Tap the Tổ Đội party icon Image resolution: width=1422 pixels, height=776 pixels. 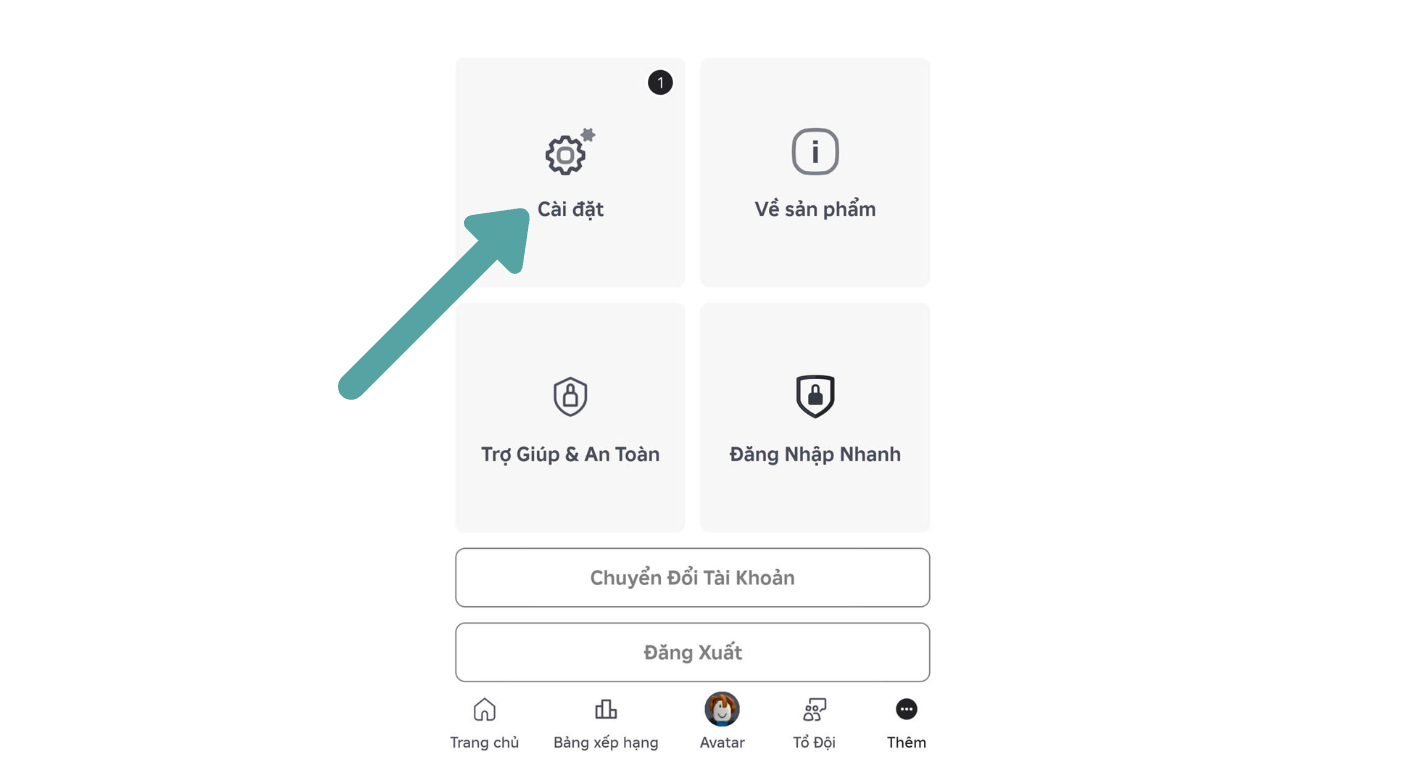pos(814,709)
